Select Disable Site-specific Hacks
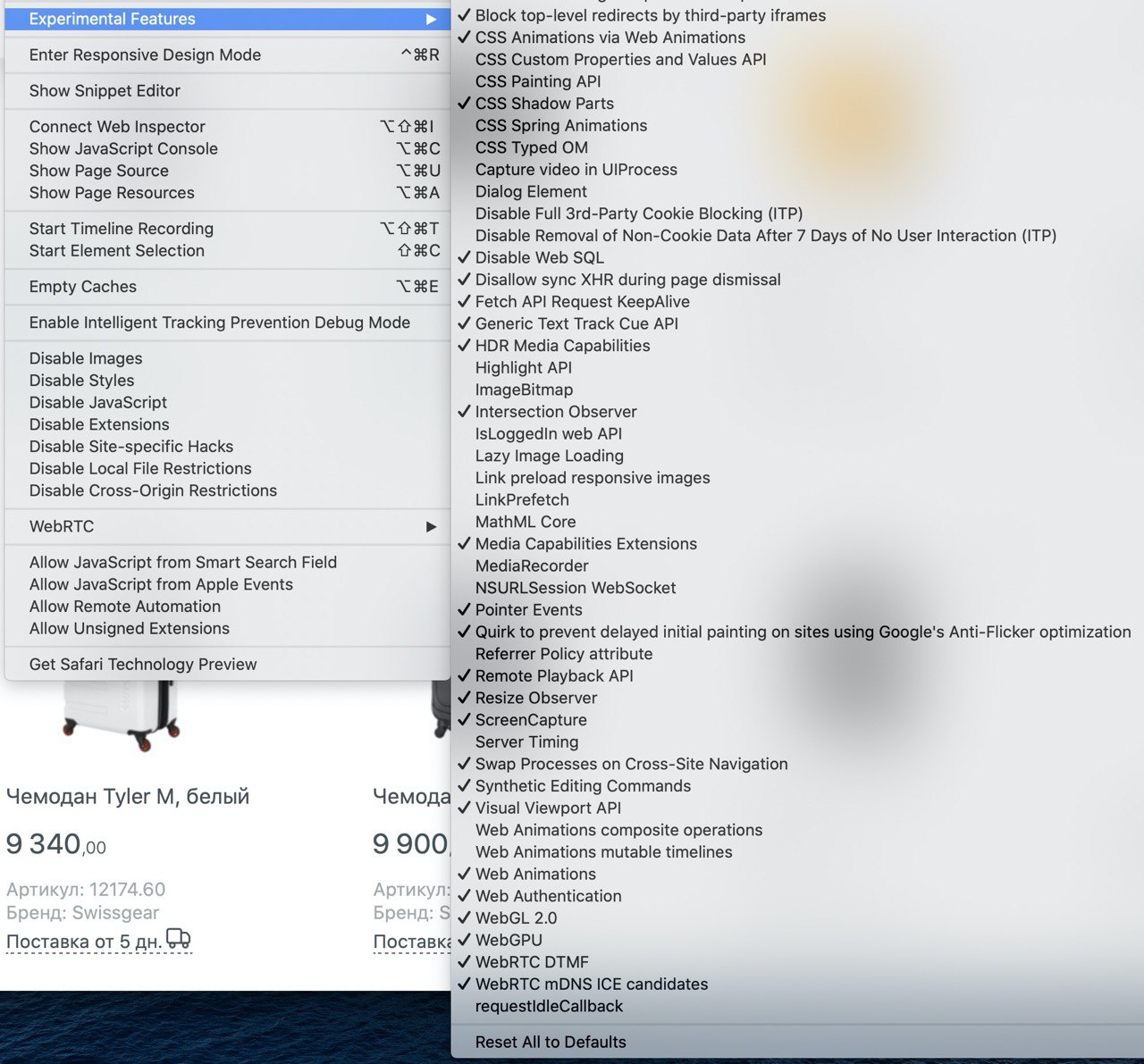The image size is (1144, 1064). point(227,447)
